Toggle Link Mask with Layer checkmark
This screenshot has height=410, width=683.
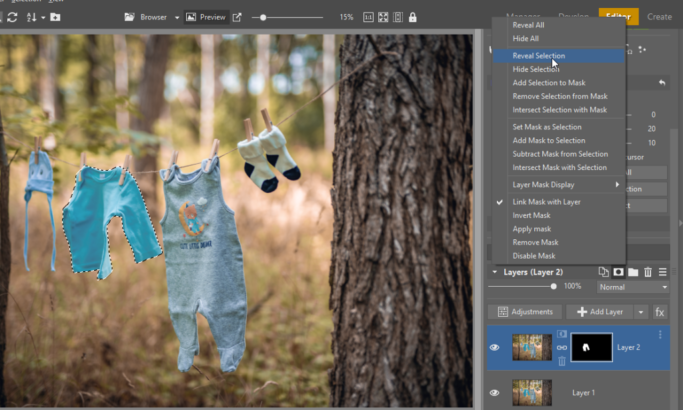tap(500, 202)
